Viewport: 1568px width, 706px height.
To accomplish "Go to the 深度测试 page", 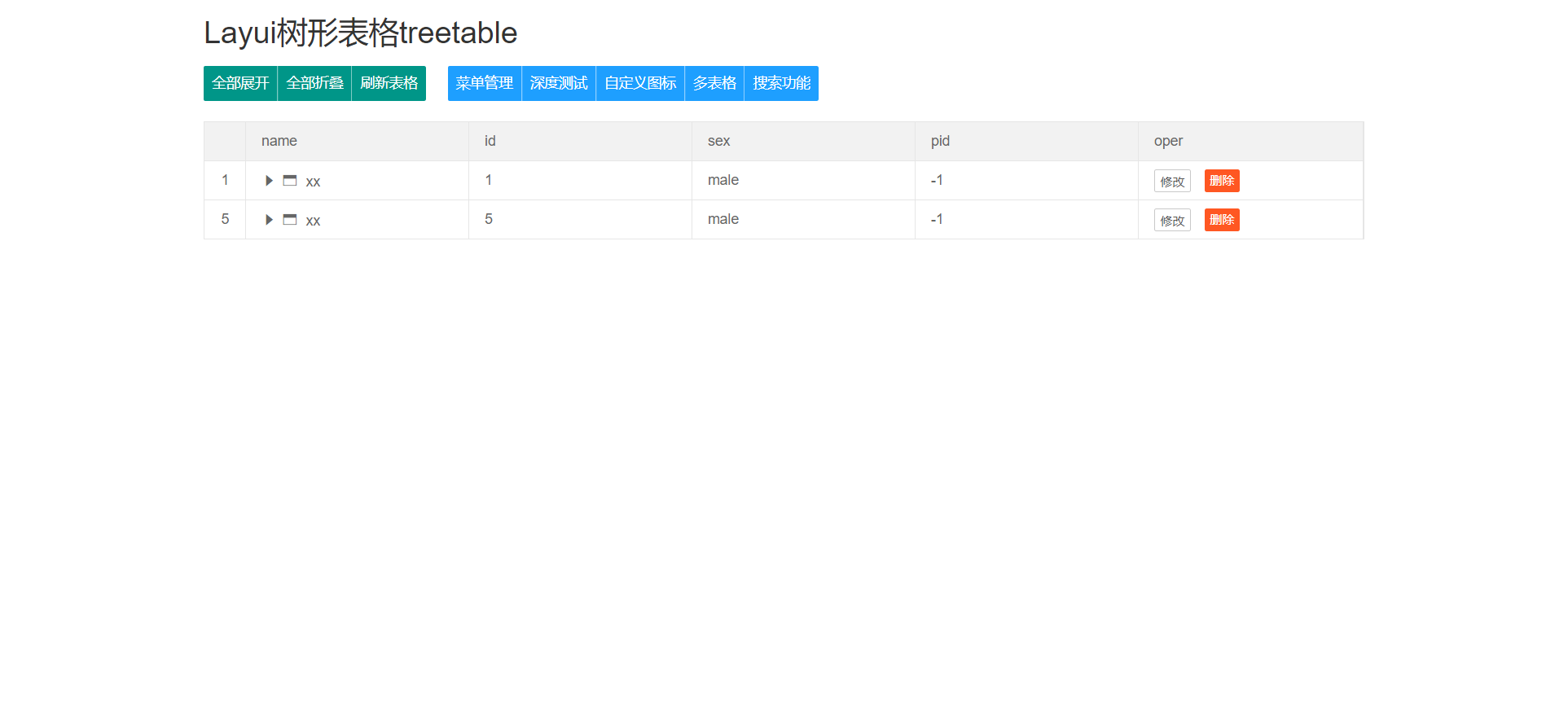I will [x=559, y=83].
